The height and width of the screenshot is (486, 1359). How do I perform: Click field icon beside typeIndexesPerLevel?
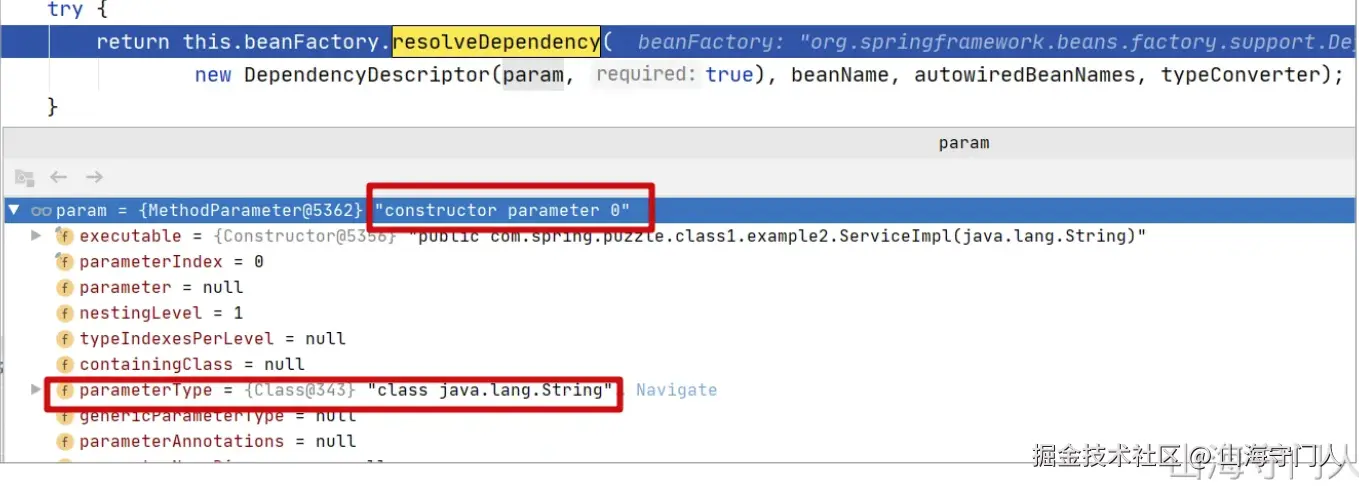64,338
